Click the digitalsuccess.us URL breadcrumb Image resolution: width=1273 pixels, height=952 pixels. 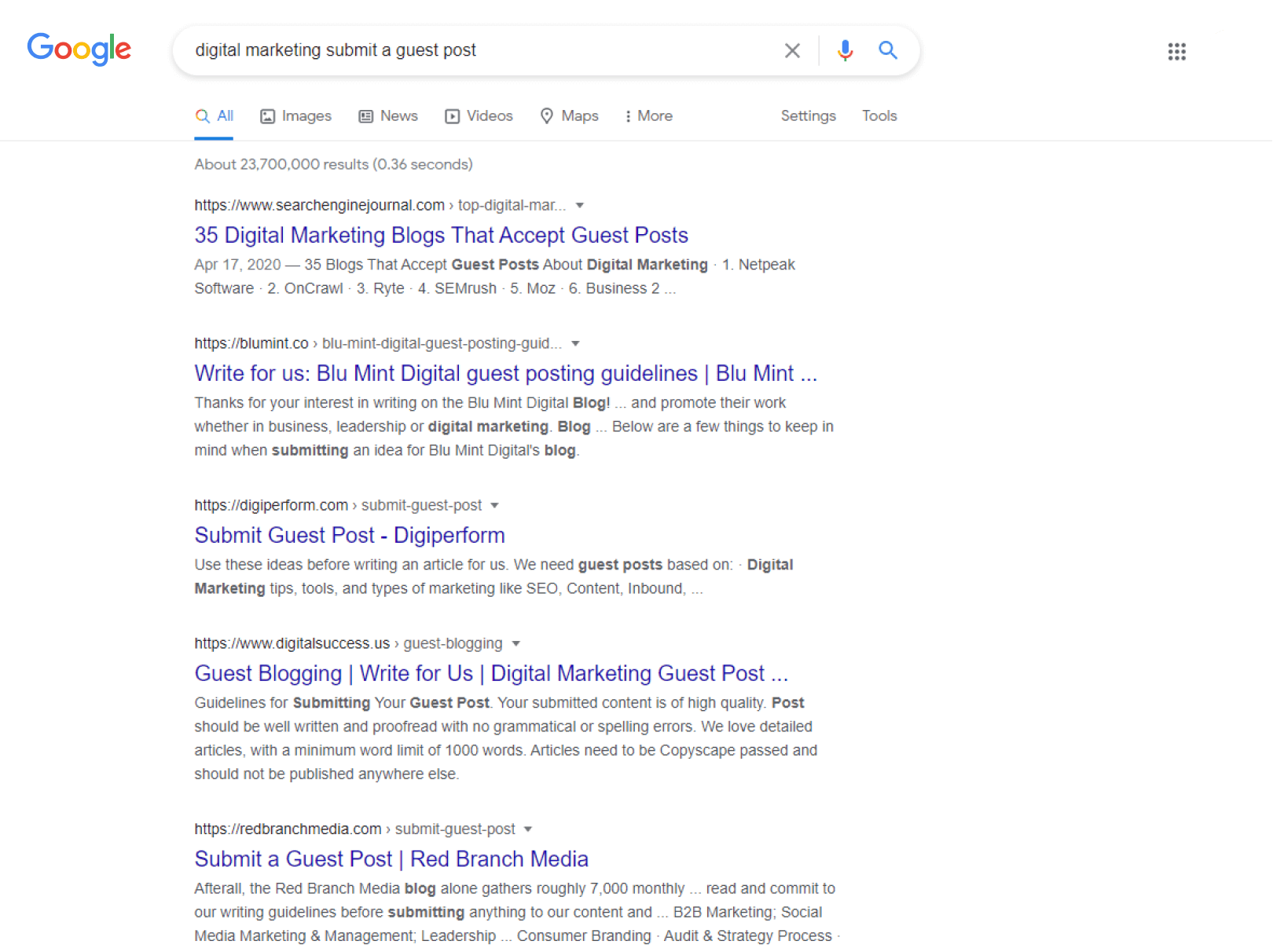348,644
